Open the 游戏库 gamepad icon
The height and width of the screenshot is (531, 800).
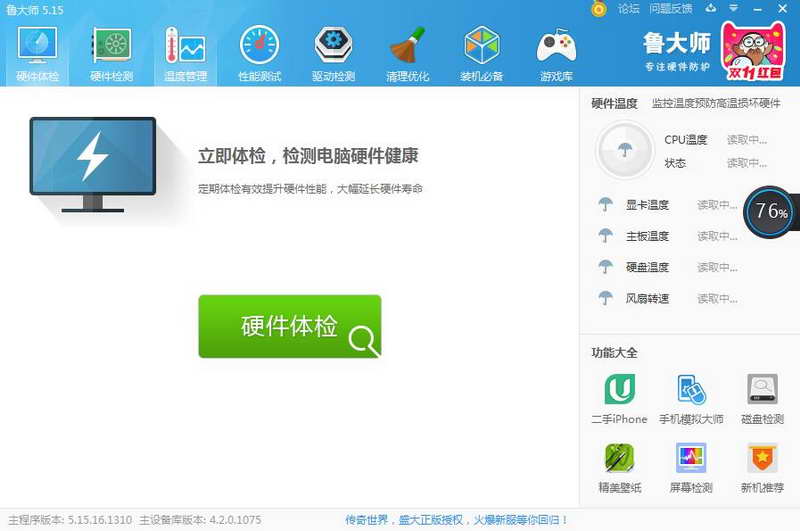click(x=556, y=45)
